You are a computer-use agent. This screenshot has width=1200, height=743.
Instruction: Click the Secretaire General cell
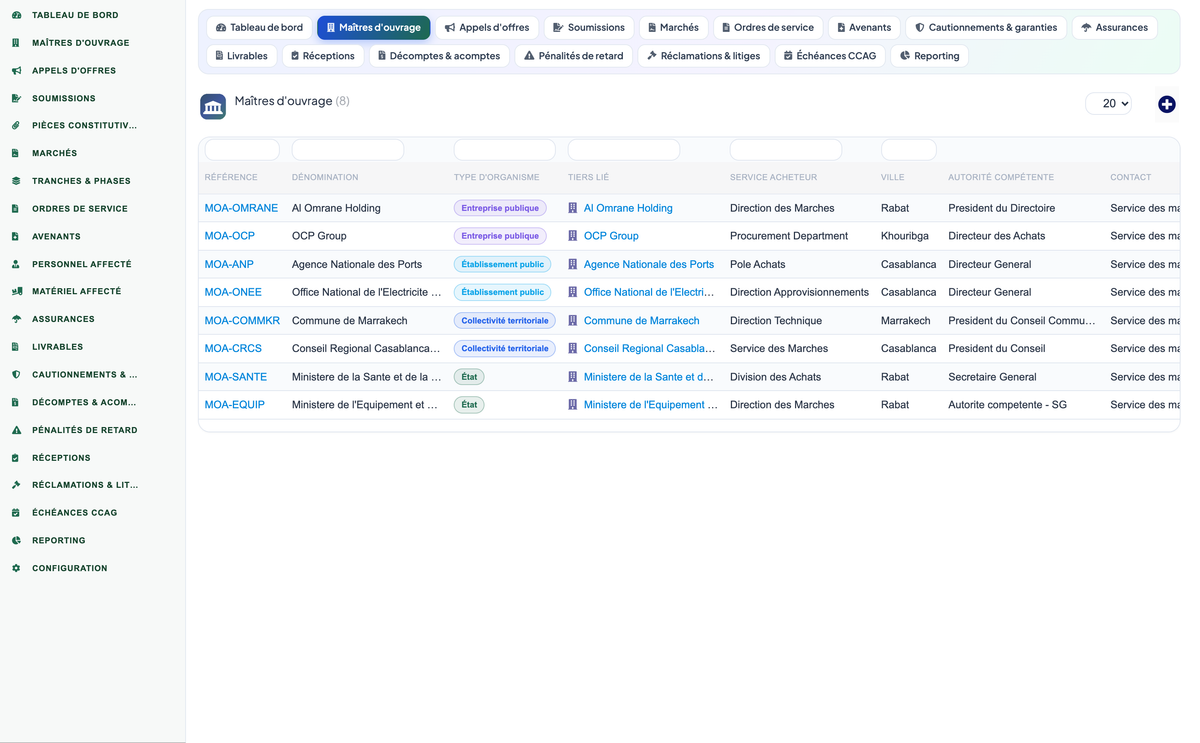(992, 377)
